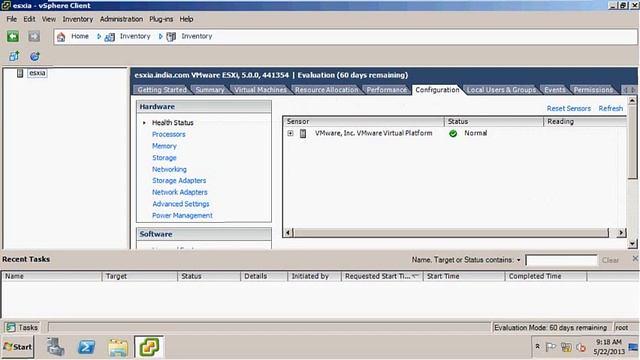The image size is (640, 360).
Task: Open Storage hardware settings
Action: tap(164, 158)
